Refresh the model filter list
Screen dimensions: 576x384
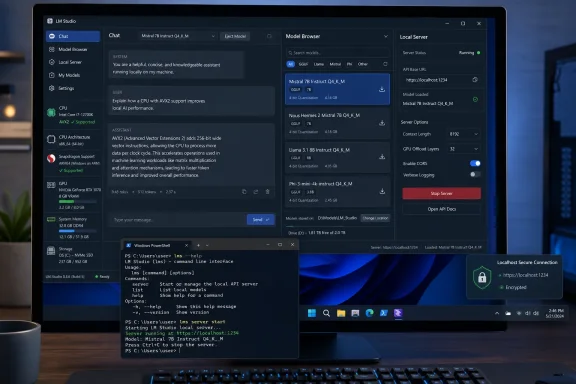385,64
